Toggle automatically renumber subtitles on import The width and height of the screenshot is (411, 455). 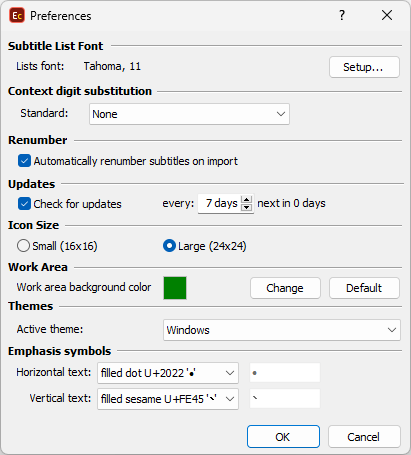(x=24, y=161)
